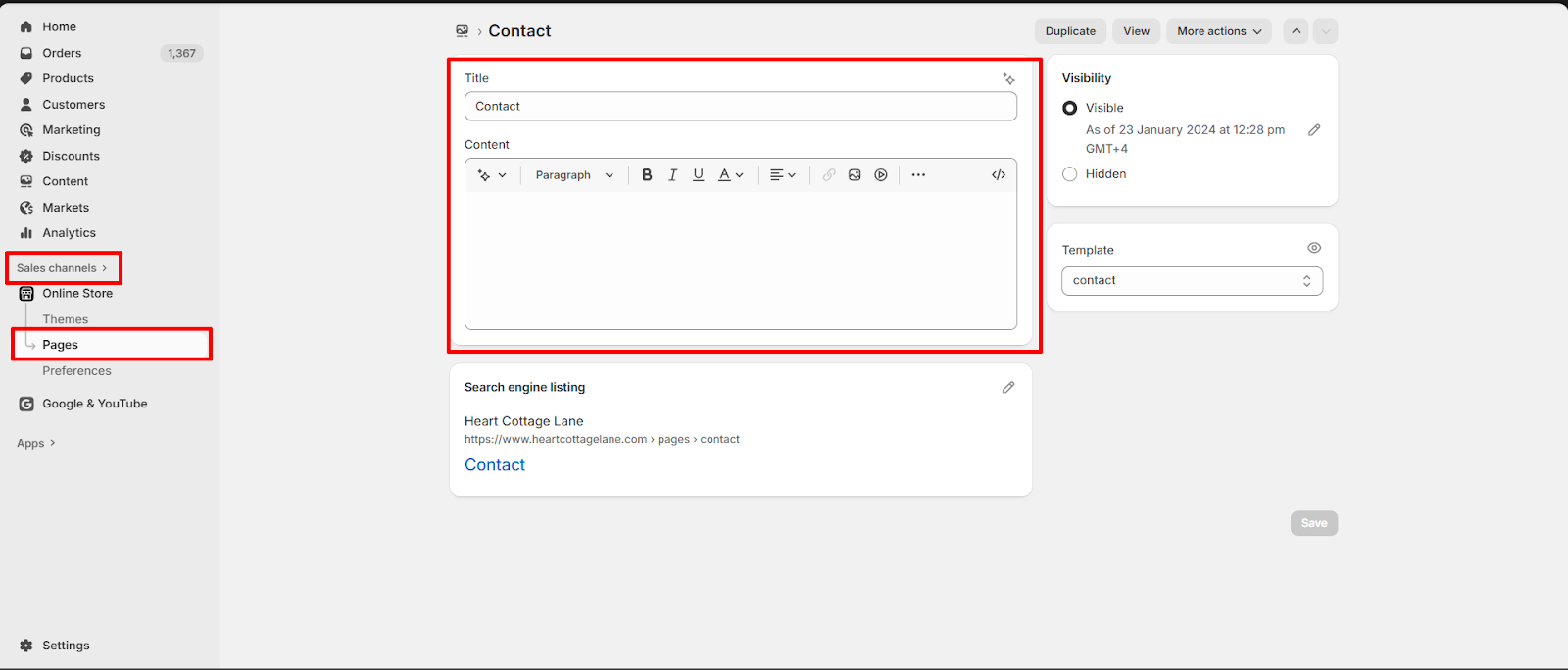The image size is (1568, 670).
Task: Click the Bold formatting icon
Action: point(647,175)
